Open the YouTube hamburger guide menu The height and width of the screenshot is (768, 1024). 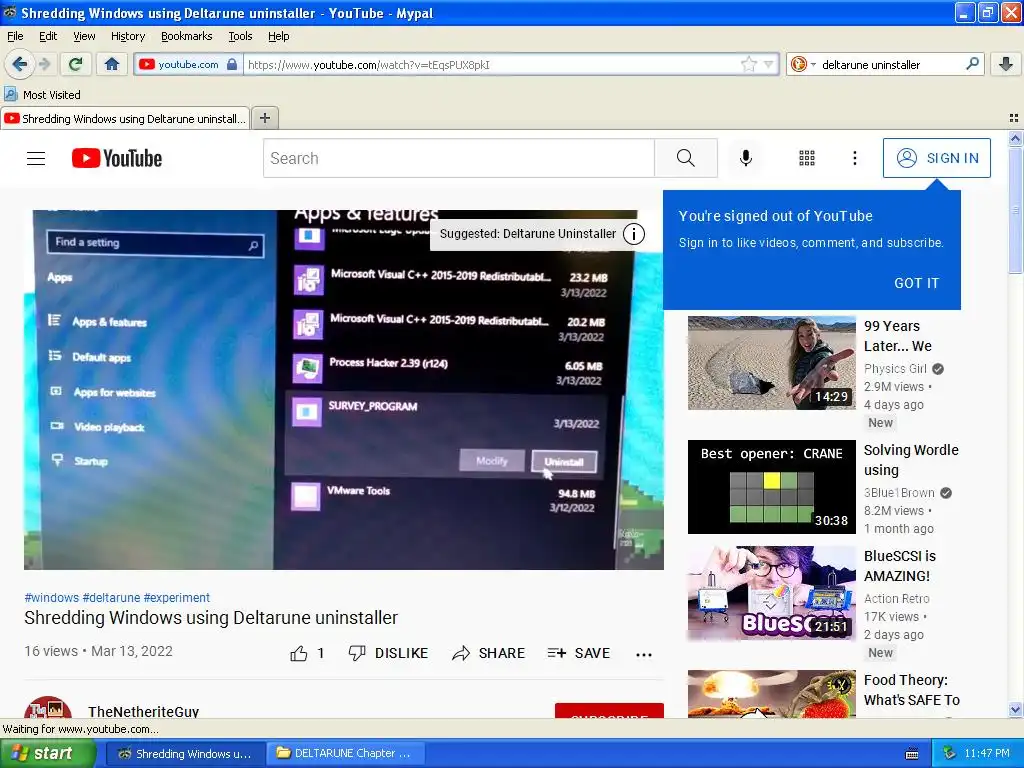[x=36, y=158]
